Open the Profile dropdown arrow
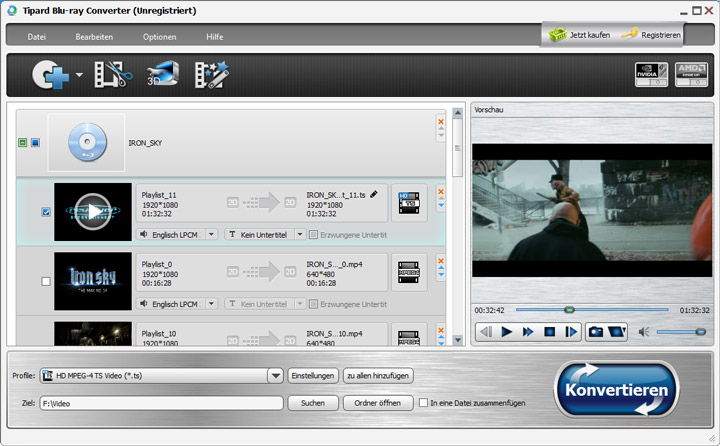 276,376
